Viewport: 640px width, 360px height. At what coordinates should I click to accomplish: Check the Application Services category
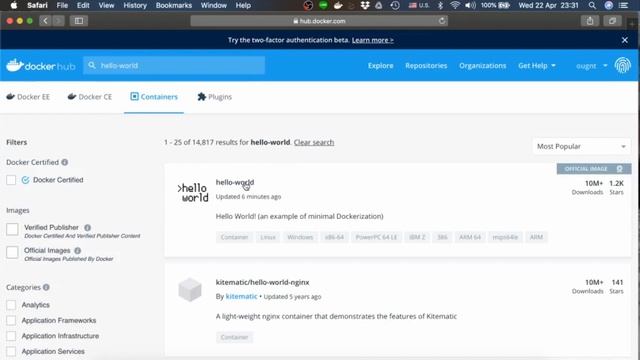(11, 351)
